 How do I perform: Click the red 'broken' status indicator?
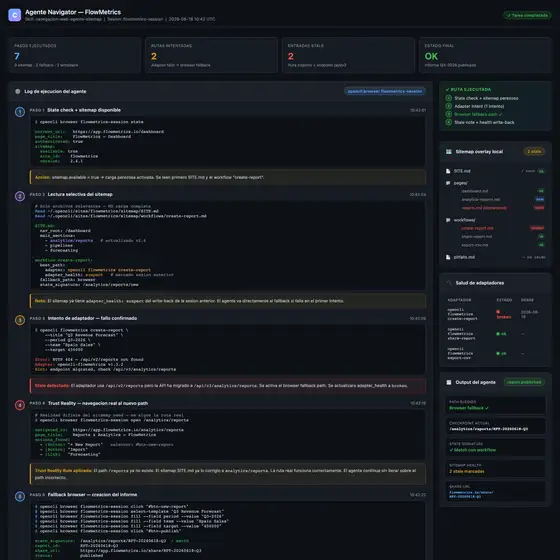[504, 314]
